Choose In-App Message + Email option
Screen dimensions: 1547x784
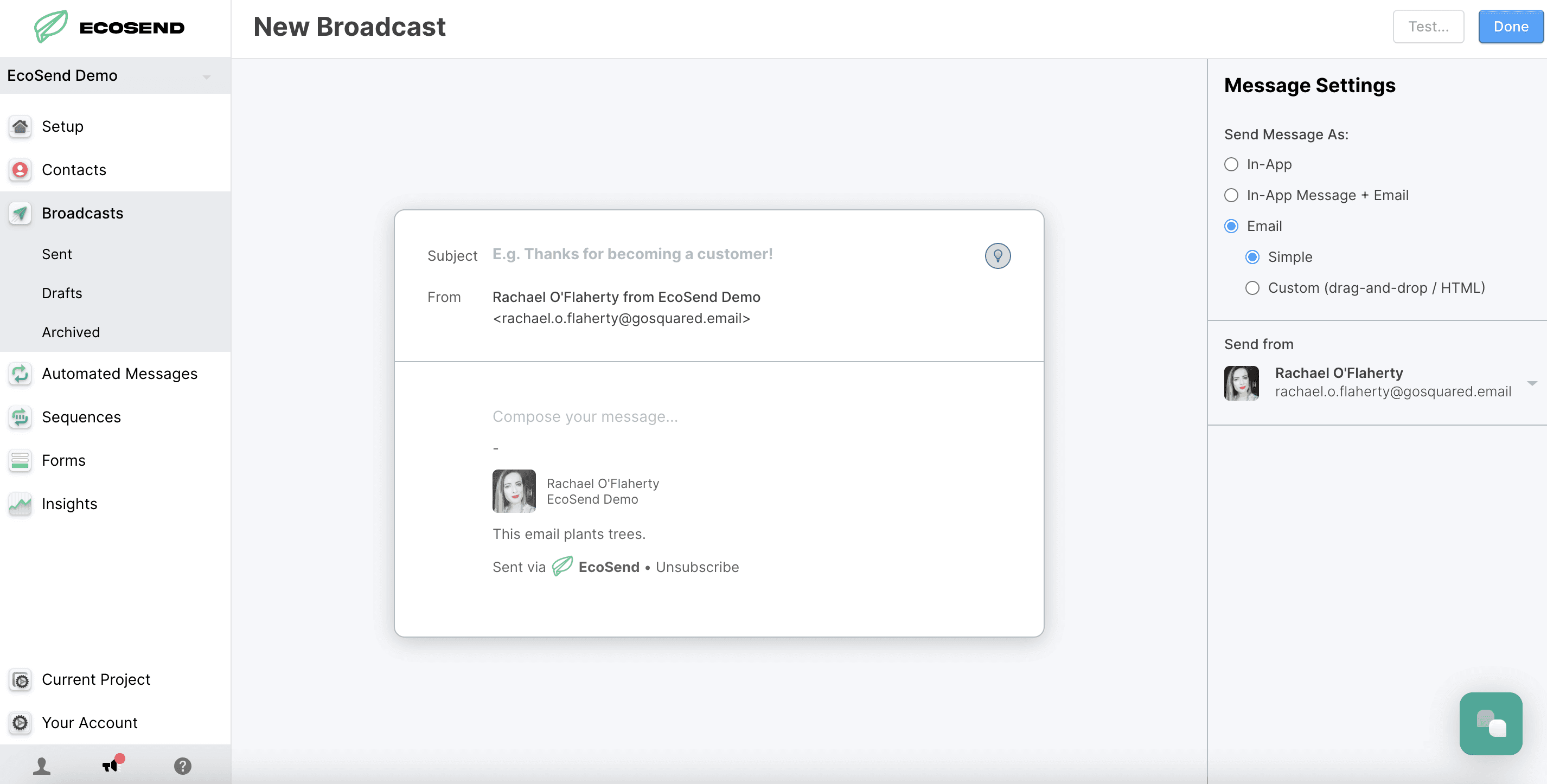coord(1231,195)
